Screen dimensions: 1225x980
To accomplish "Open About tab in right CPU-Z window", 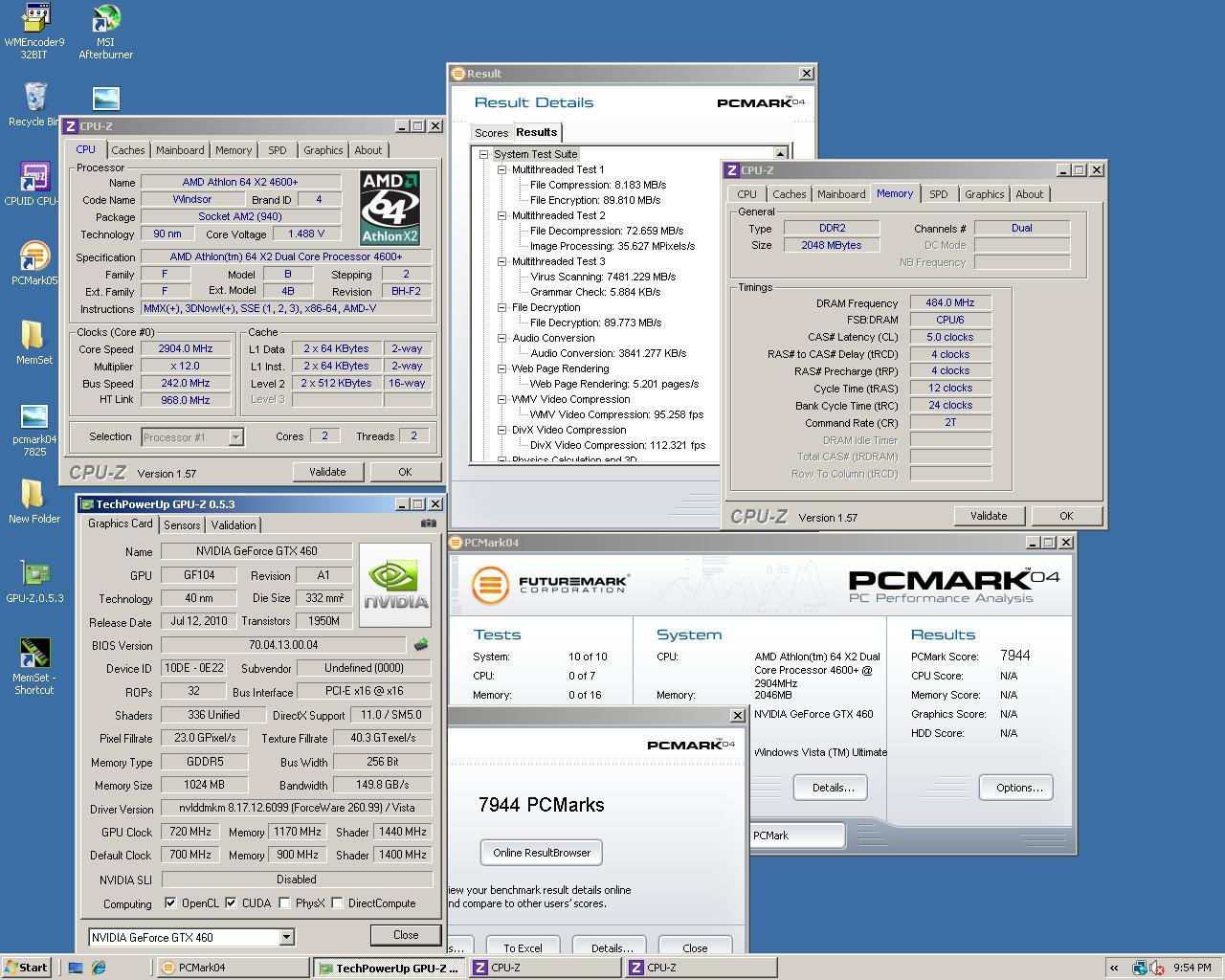I will tap(1030, 194).
